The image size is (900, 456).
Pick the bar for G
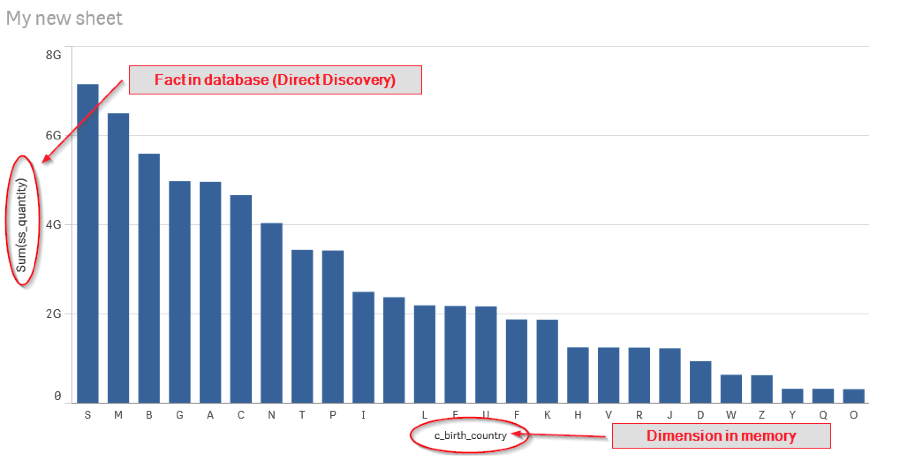(179, 292)
